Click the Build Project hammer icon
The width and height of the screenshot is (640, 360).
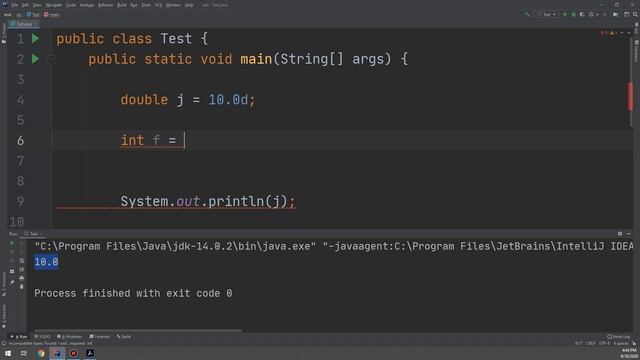point(526,14)
